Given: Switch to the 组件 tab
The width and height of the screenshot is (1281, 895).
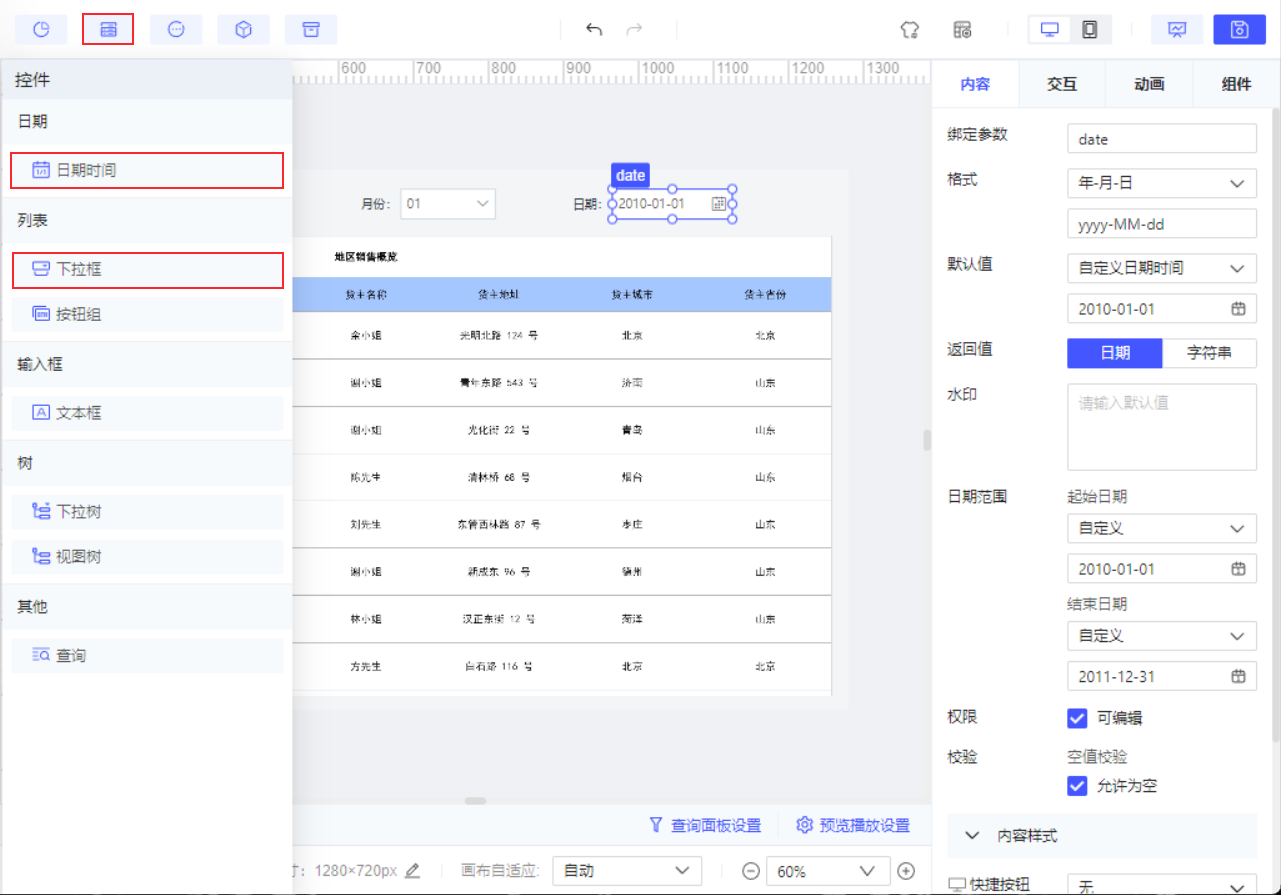Looking at the screenshot, I should point(1236,84).
